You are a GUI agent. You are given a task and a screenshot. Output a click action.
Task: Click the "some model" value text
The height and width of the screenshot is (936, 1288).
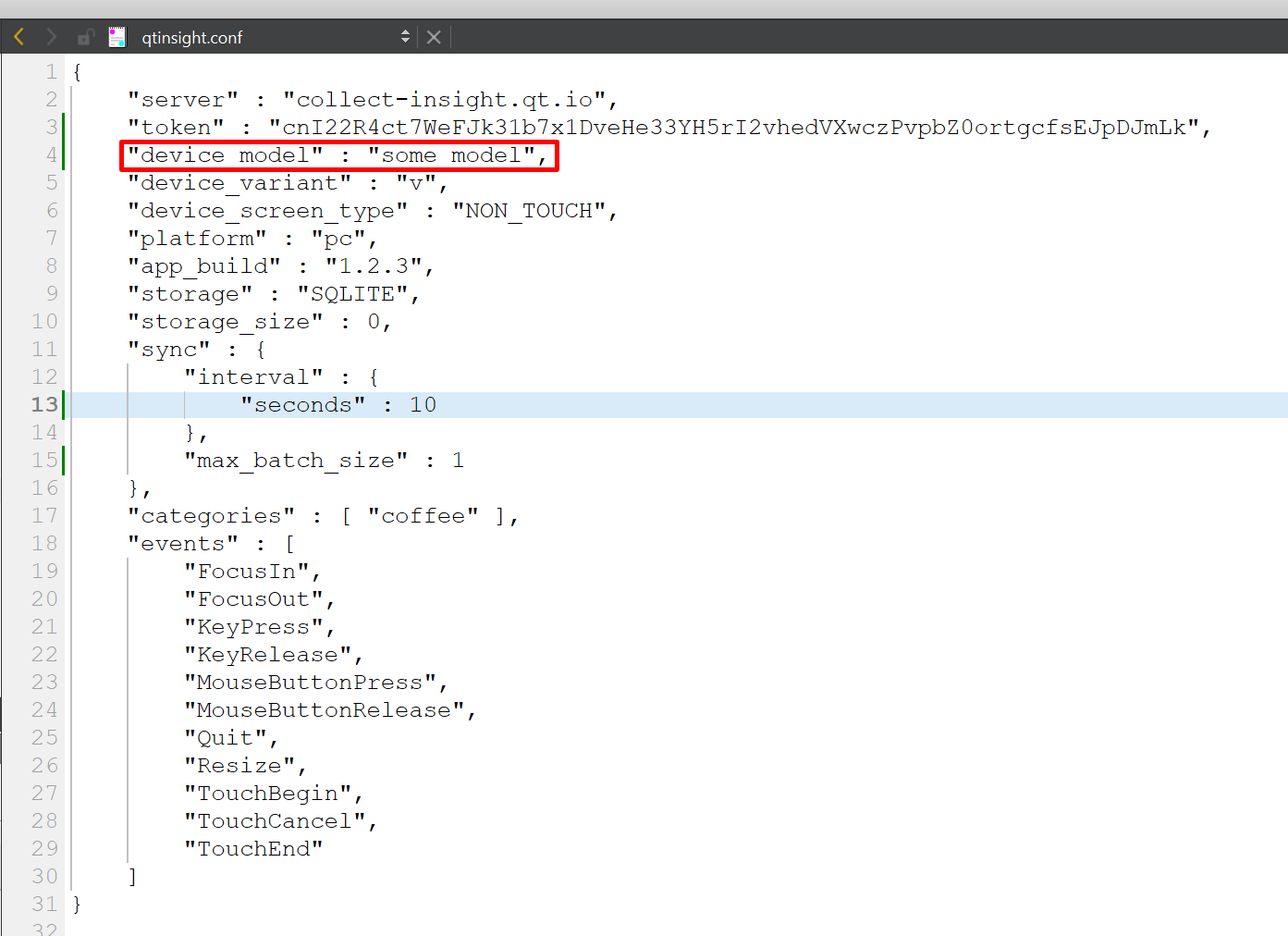coord(451,155)
